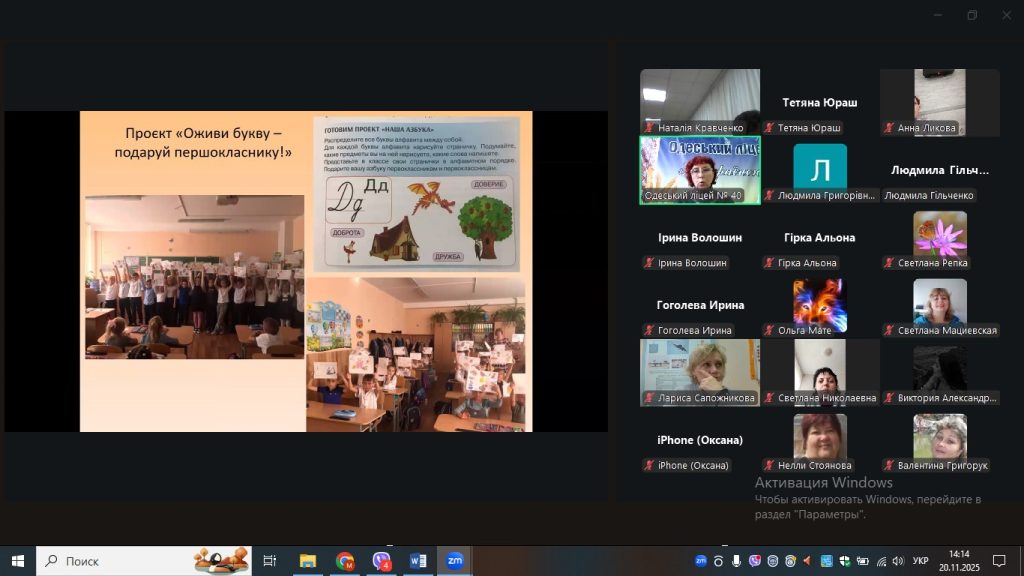Open Microsoft Word from the taskbar
The height and width of the screenshot is (576, 1024).
click(x=418, y=561)
